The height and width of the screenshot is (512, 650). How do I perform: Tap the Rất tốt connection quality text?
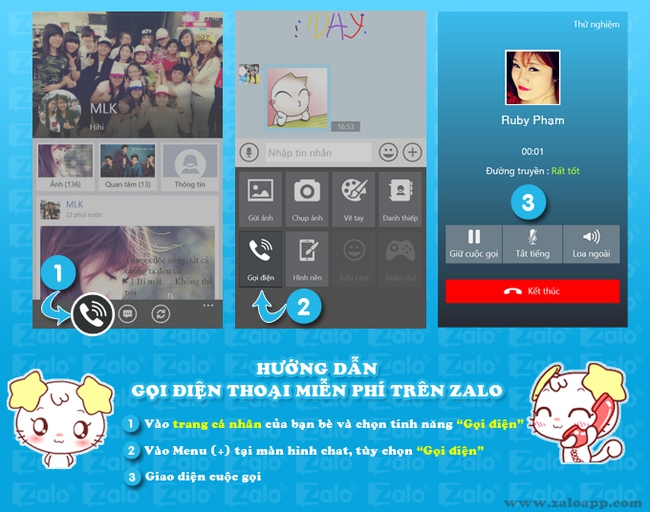[x=565, y=171]
